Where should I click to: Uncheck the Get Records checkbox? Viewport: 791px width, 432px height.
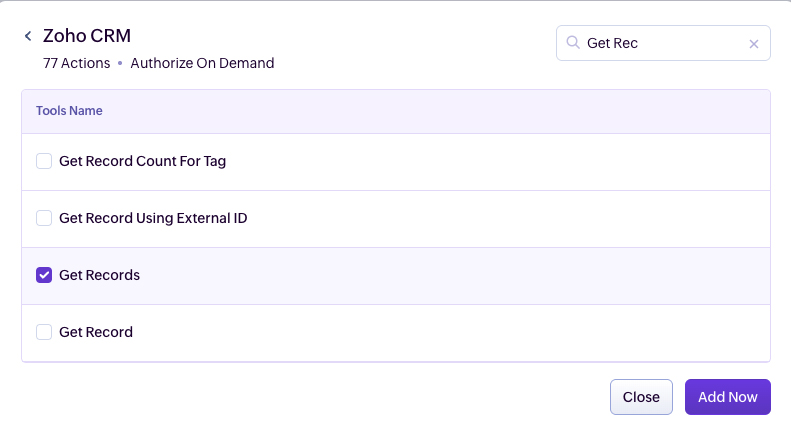pyautogui.click(x=44, y=275)
